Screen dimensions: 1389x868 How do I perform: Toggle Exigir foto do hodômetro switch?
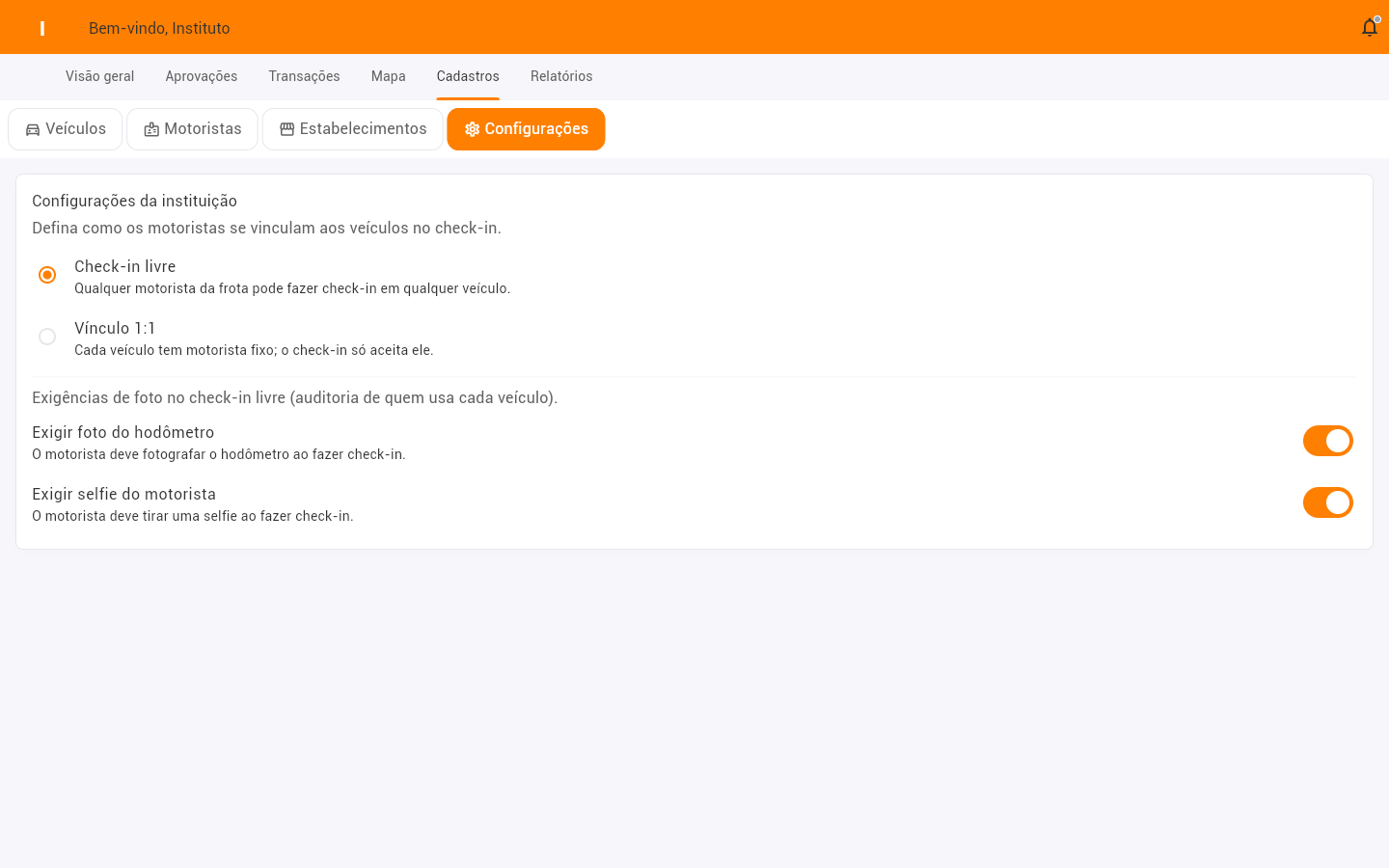point(1328,441)
